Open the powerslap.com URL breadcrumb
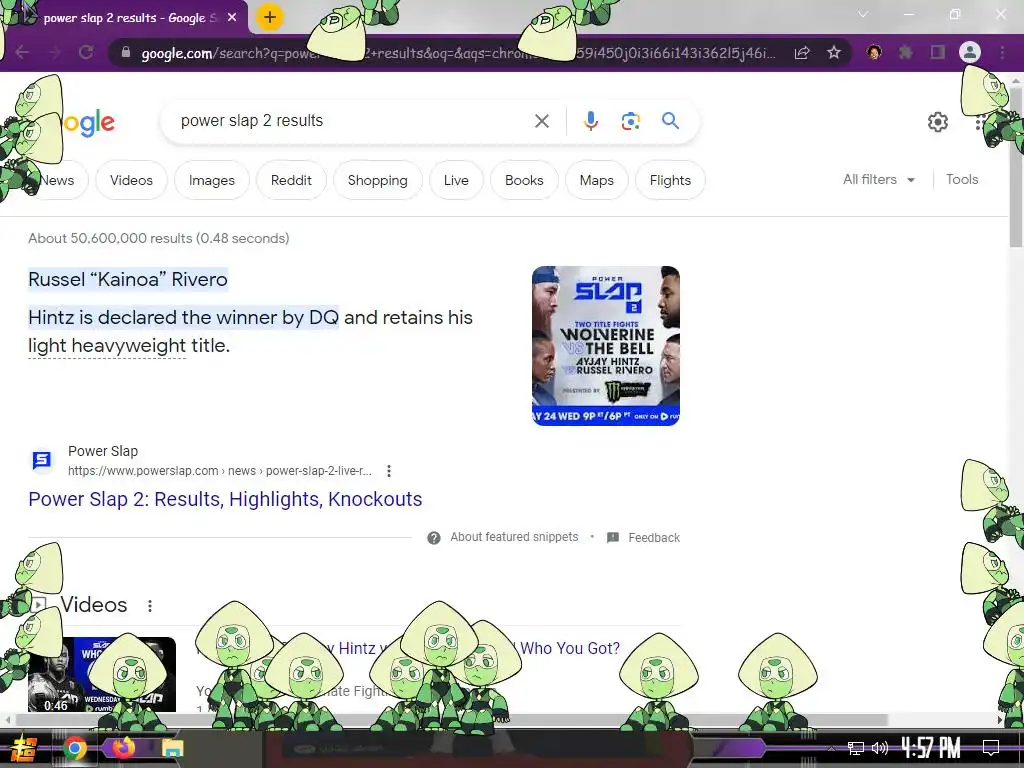 (x=219, y=471)
